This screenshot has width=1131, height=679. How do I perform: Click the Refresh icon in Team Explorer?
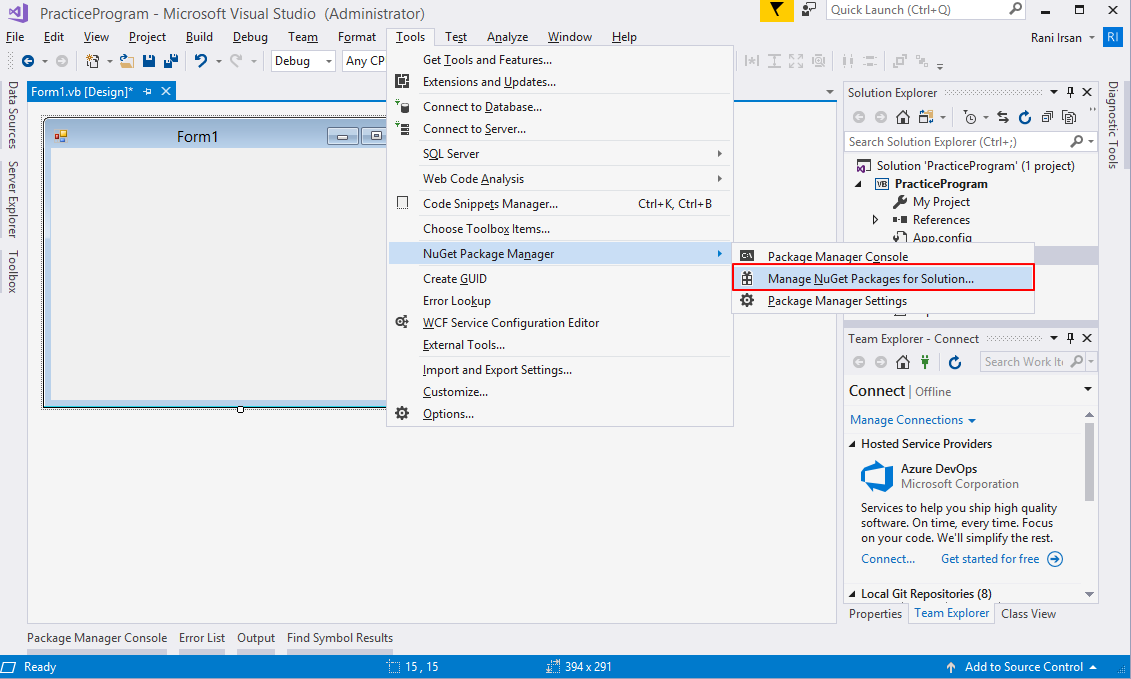pyautogui.click(x=955, y=361)
